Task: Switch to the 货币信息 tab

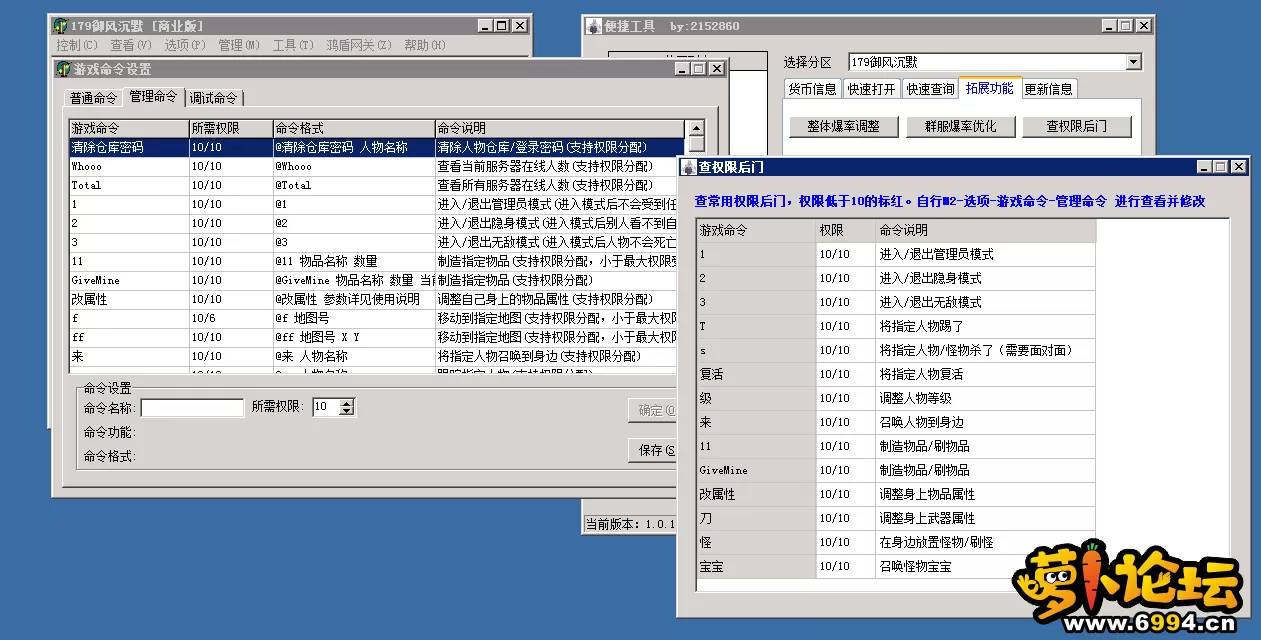Action: tap(813, 89)
